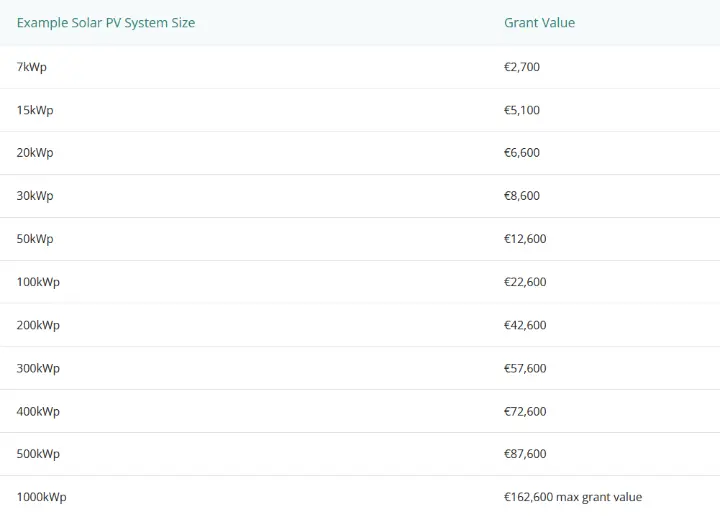Click the €8,600 grant value cell

[x=522, y=196]
